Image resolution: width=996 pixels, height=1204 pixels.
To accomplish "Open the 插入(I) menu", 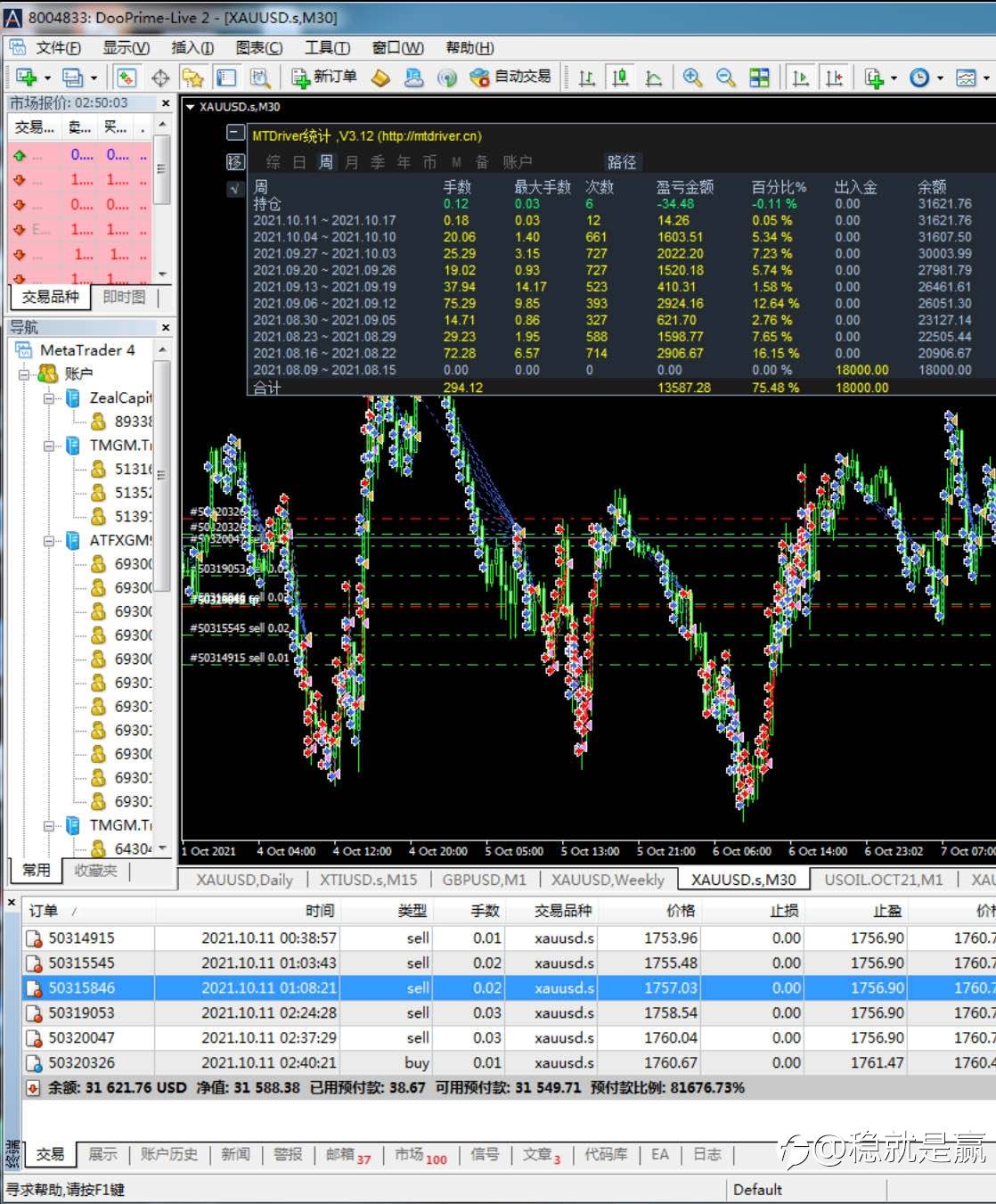I will pyautogui.click(x=192, y=47).
